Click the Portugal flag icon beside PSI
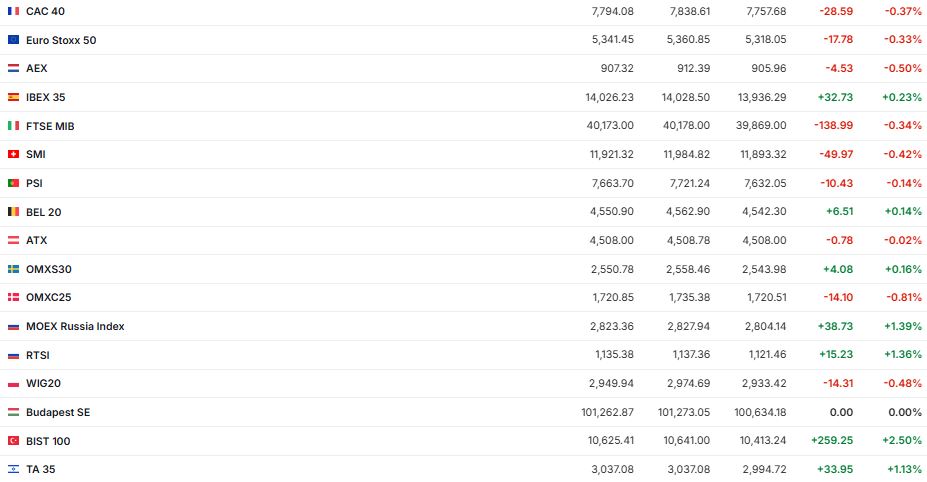This screenshot has height=482, width=927. tap(13, 184)
